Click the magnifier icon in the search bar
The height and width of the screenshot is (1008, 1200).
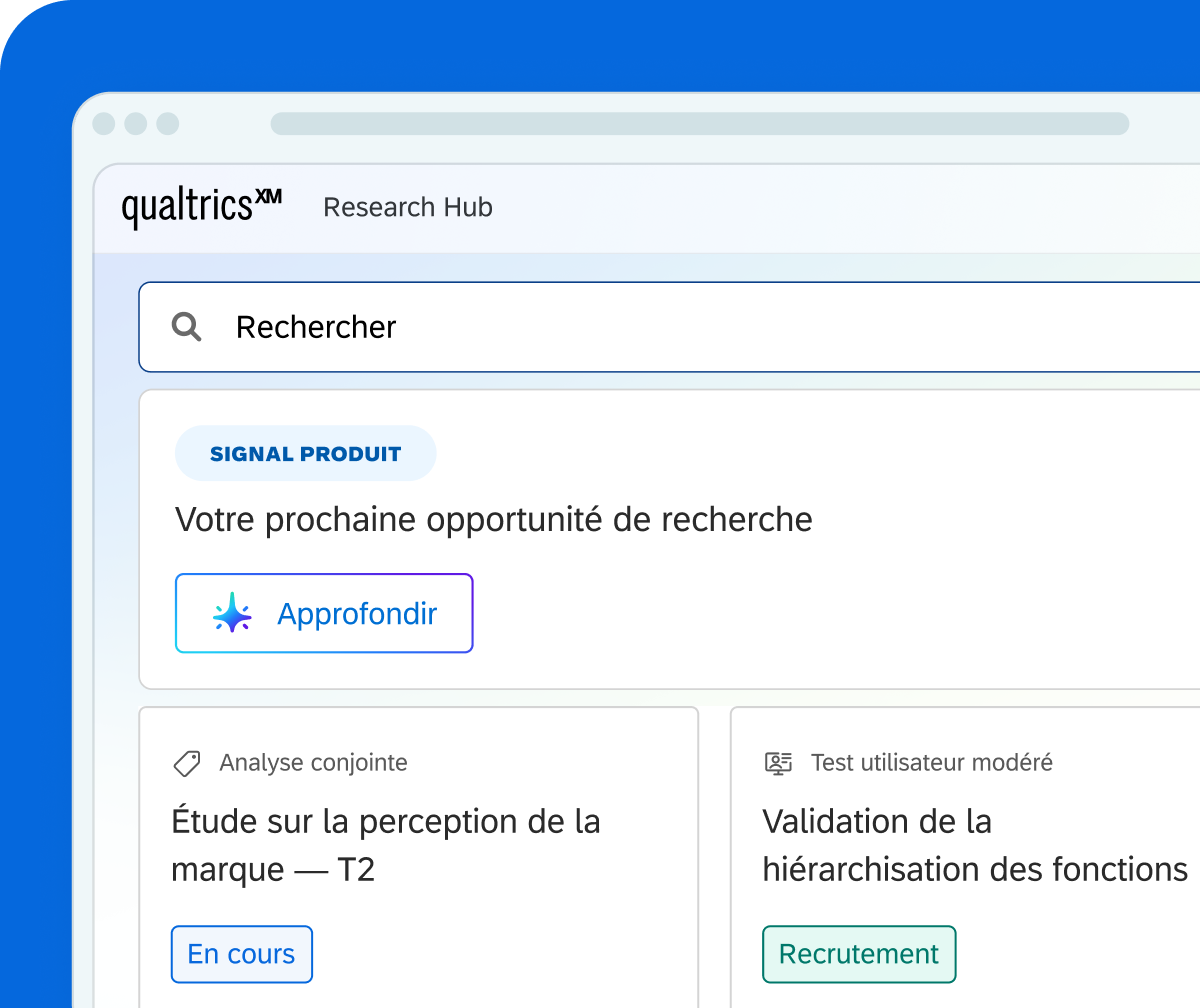click(187, 327)
